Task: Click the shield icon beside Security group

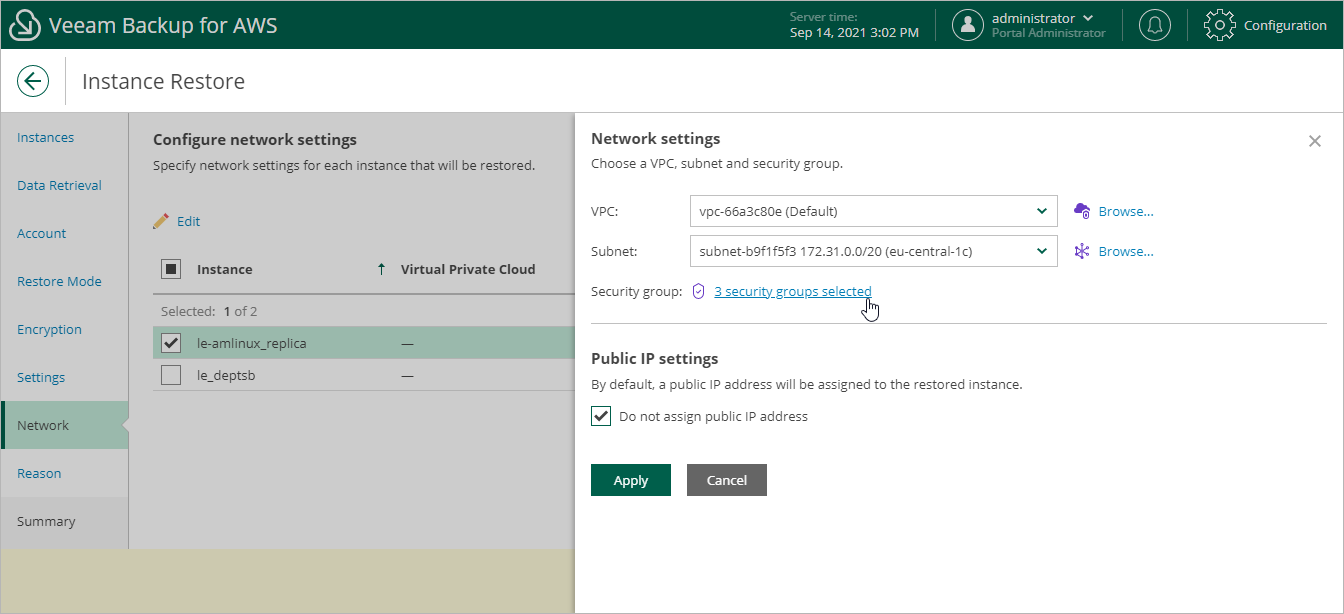Action: (697, 291)
